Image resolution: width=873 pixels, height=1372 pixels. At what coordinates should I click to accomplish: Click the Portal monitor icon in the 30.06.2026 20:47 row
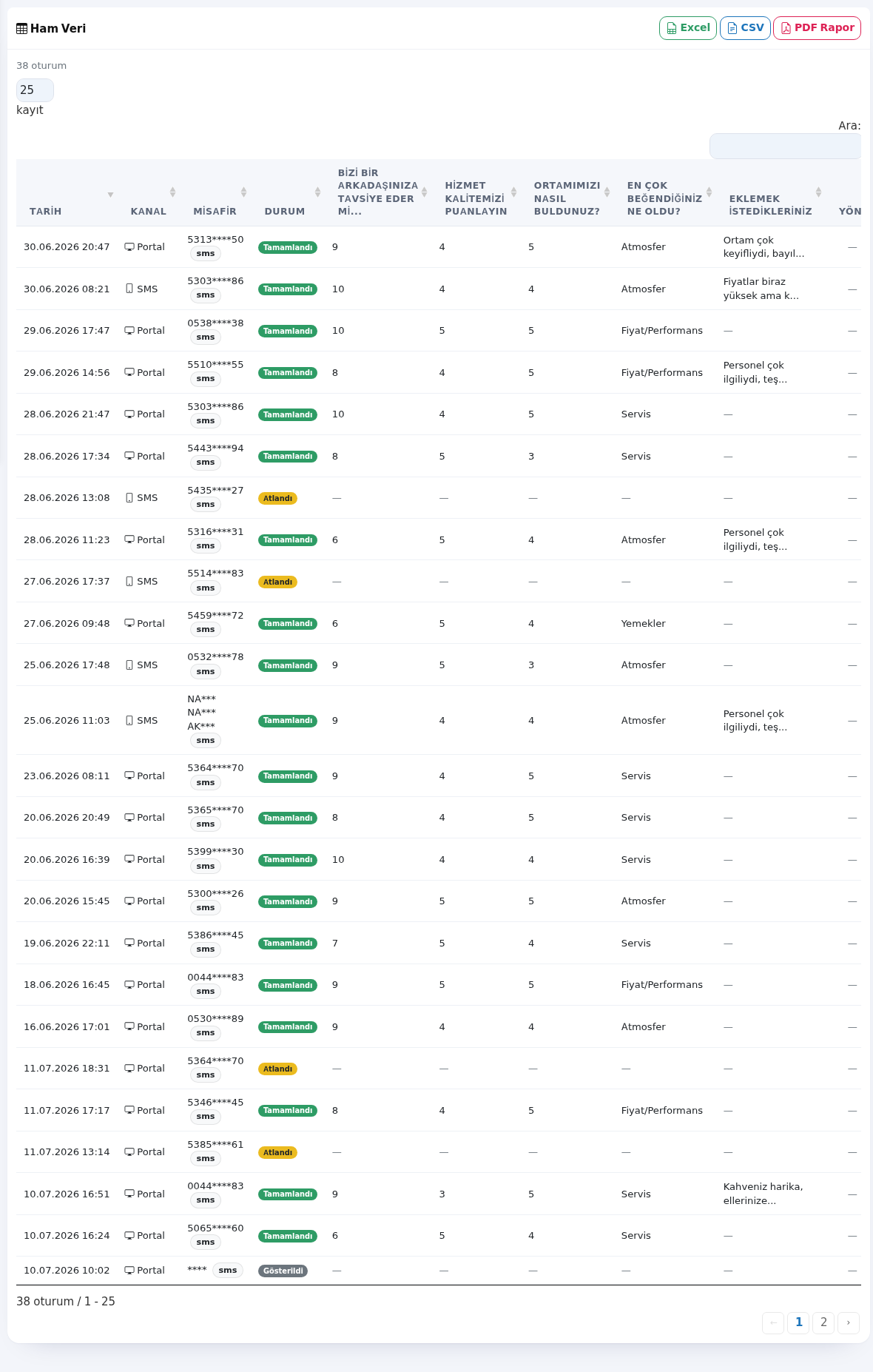(x=129, y=247)
